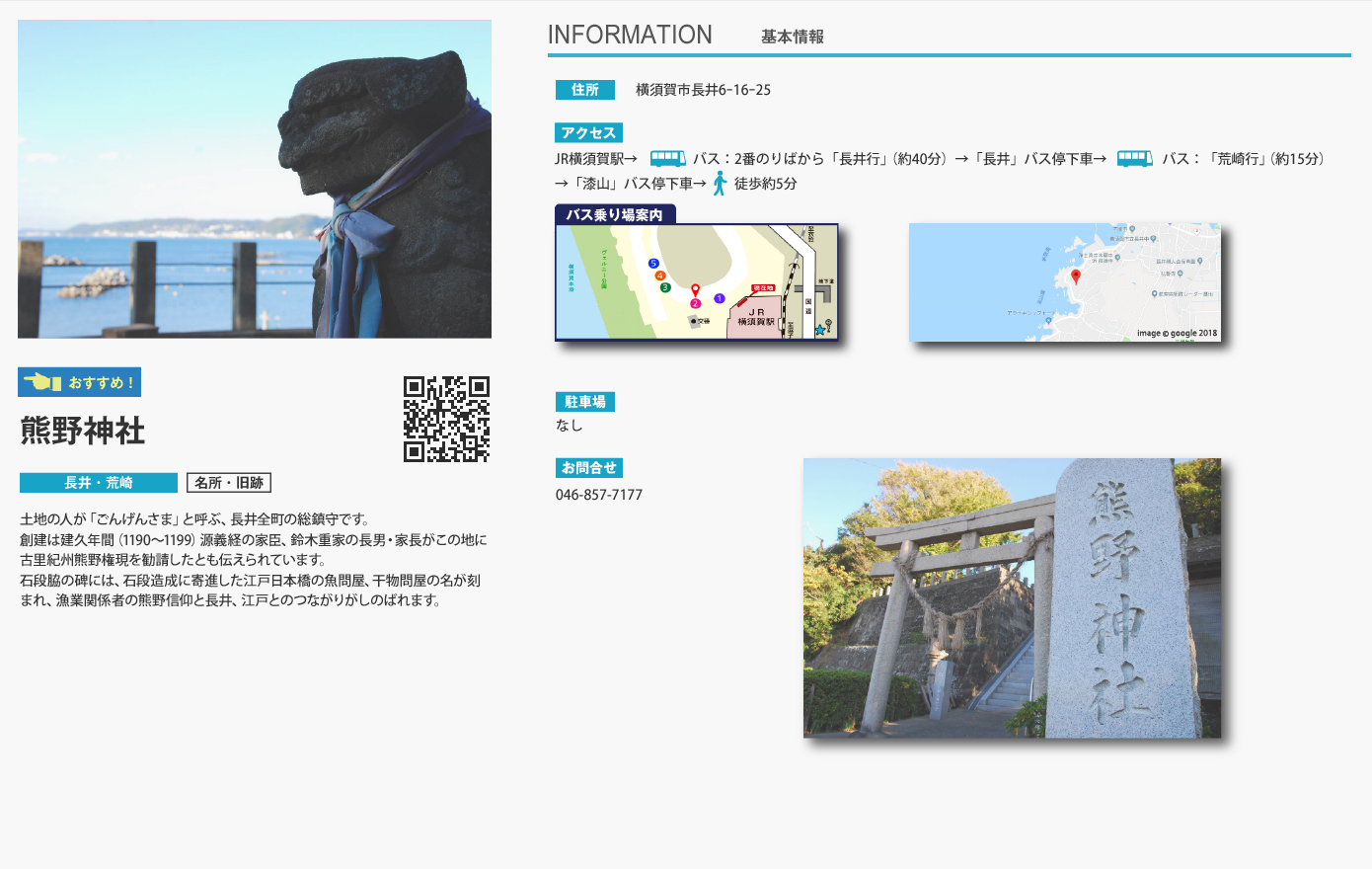Viewport: 1372px width, 869px height.
Task: Click the red pin on the Google map
Action: [x=1076, y=276]
